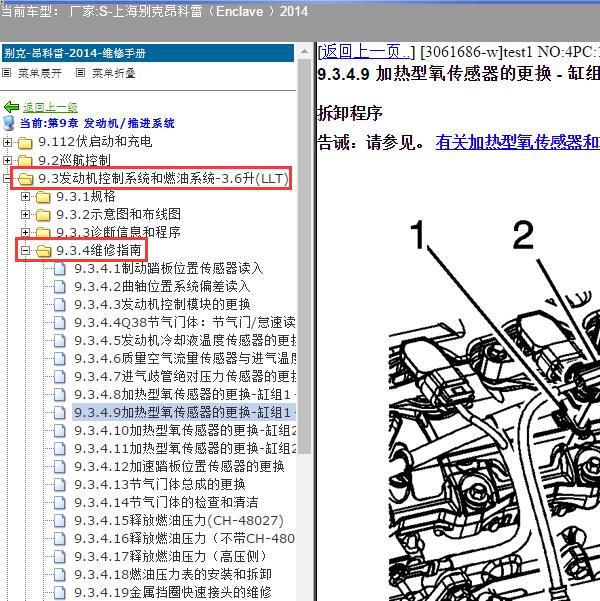Click the tree panel vertical scrollbar thumb
Screen dimensions: 600x601
[304, 256]
